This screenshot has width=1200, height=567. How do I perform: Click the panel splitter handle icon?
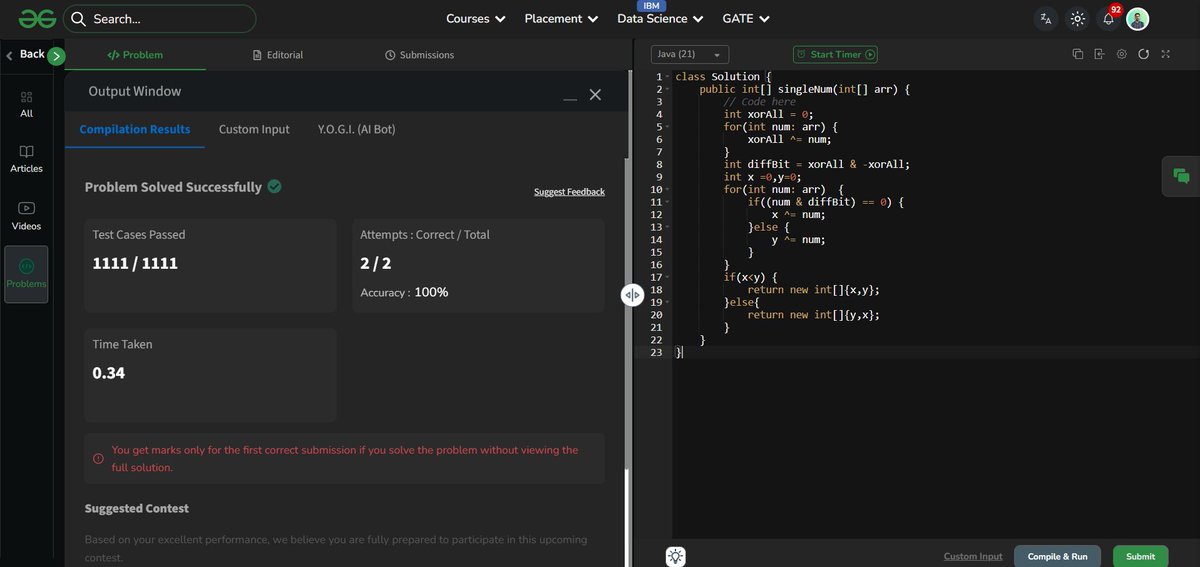coord(632,295)
